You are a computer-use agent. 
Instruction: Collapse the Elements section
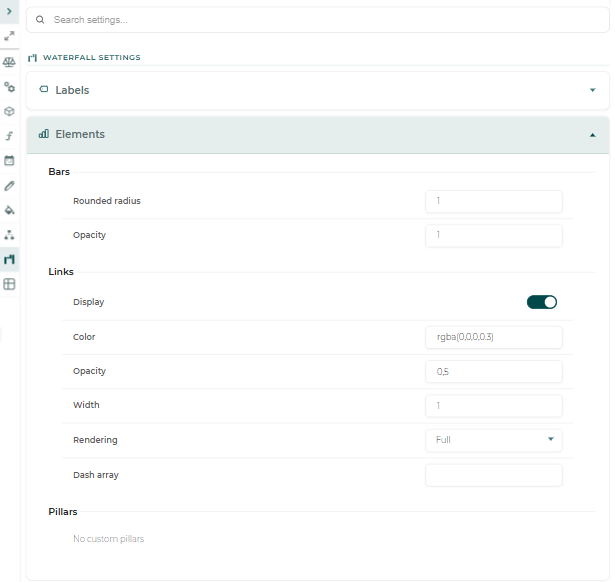point(318,135)
